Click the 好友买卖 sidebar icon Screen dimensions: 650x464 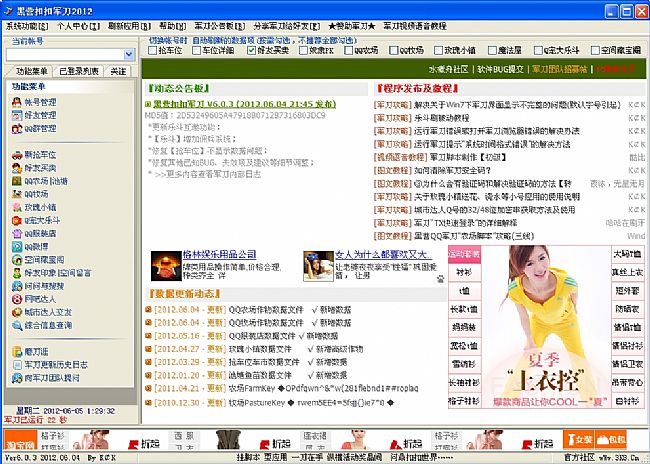pos(17,168)
